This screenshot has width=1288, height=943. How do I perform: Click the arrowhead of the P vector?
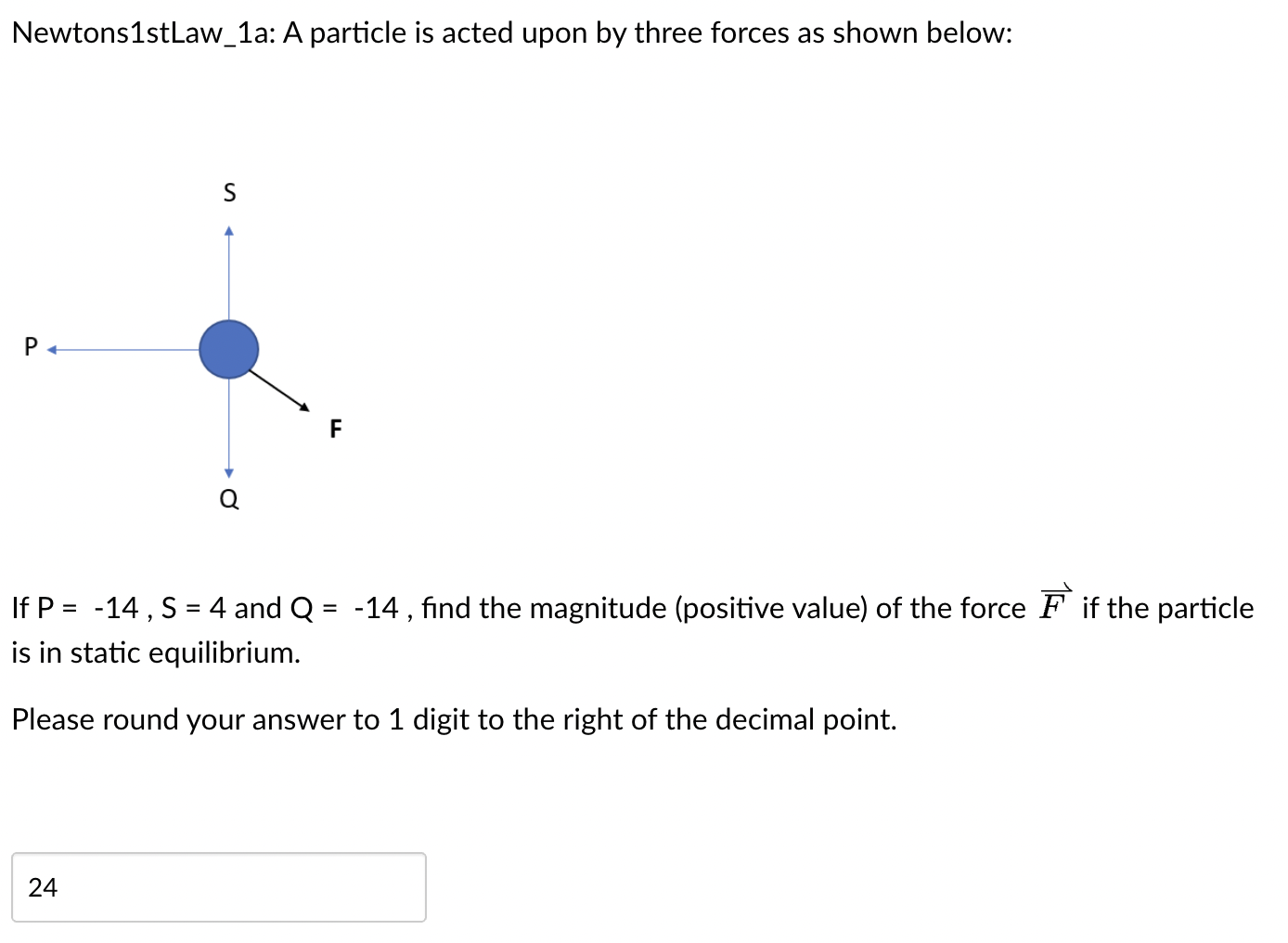tap(52, 350)
